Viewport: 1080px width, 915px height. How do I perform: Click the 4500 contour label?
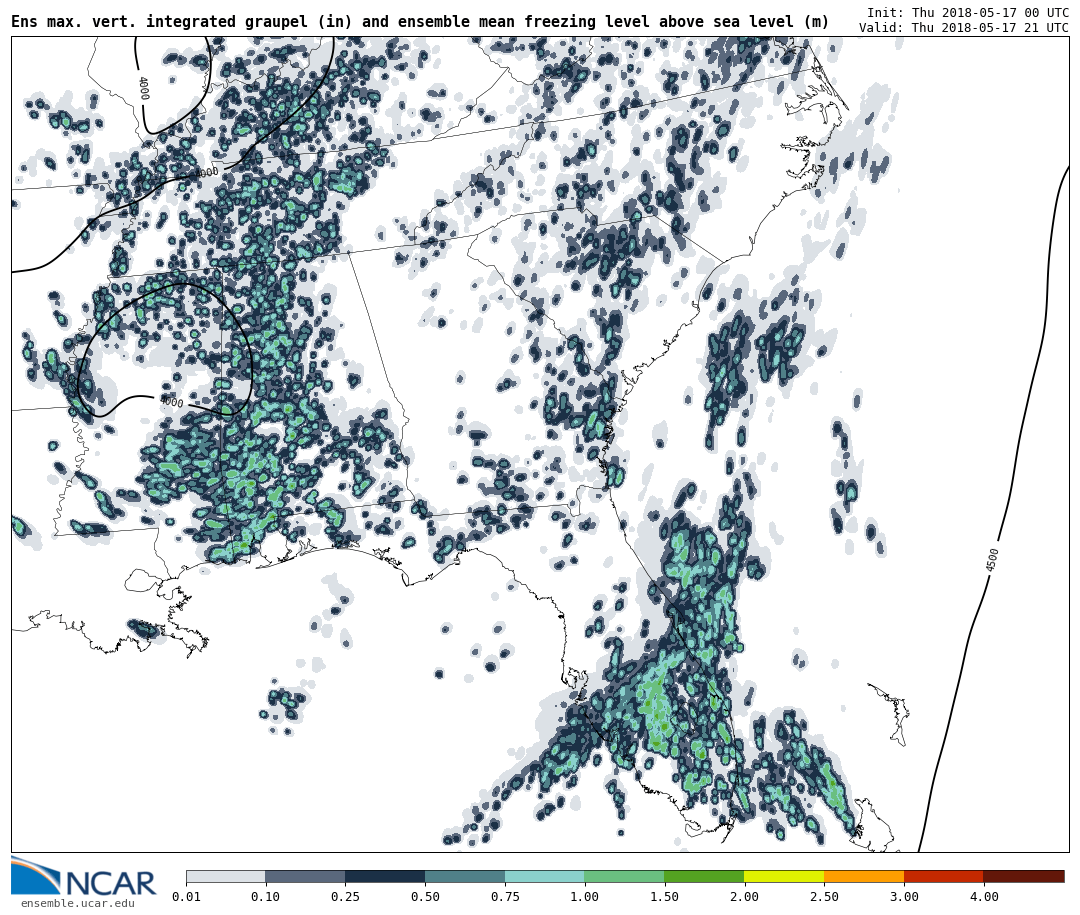993,560
